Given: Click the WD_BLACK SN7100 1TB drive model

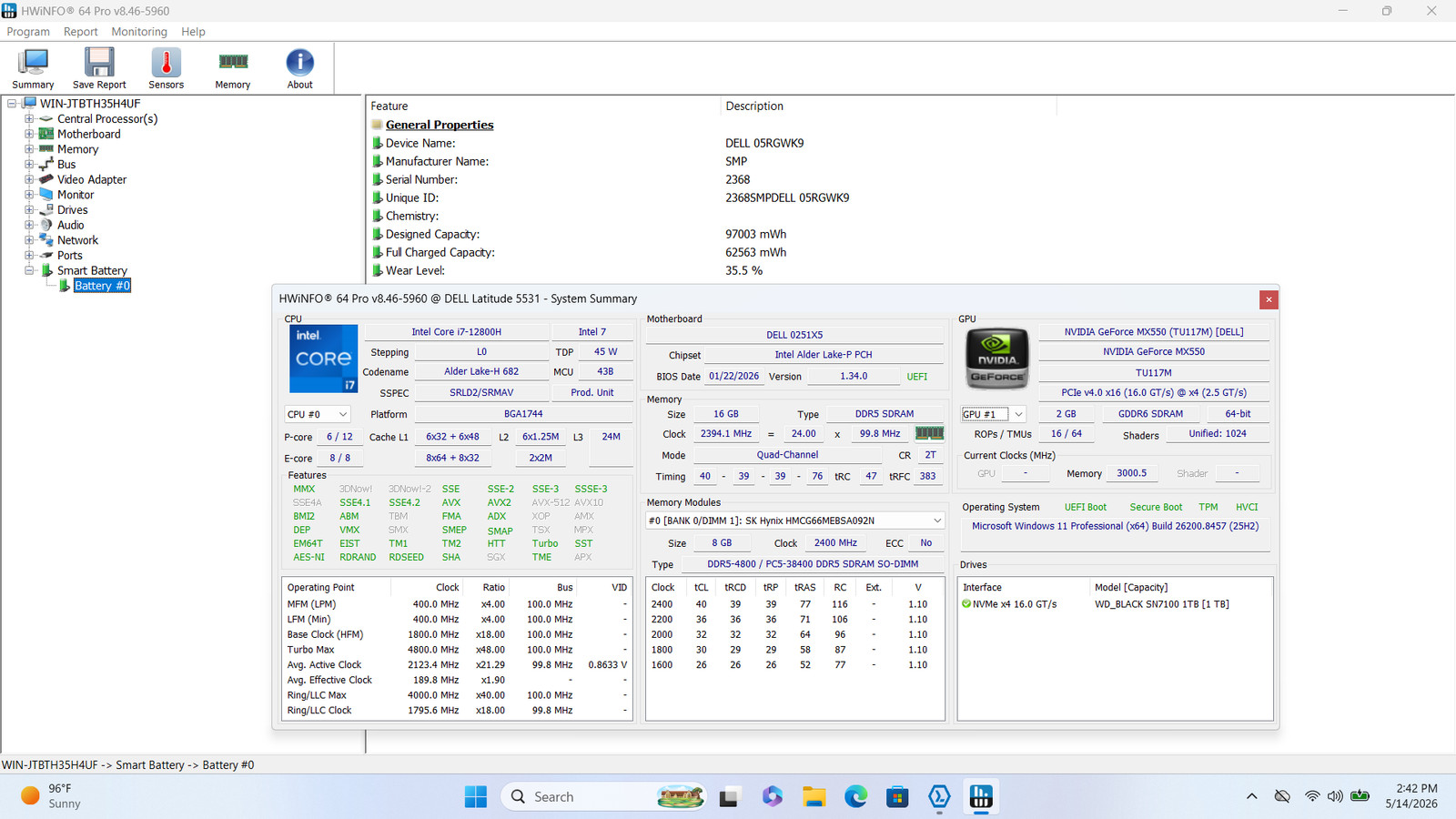Looking at the screenshot, I should pyautogui.click(x=1161, y=604).
